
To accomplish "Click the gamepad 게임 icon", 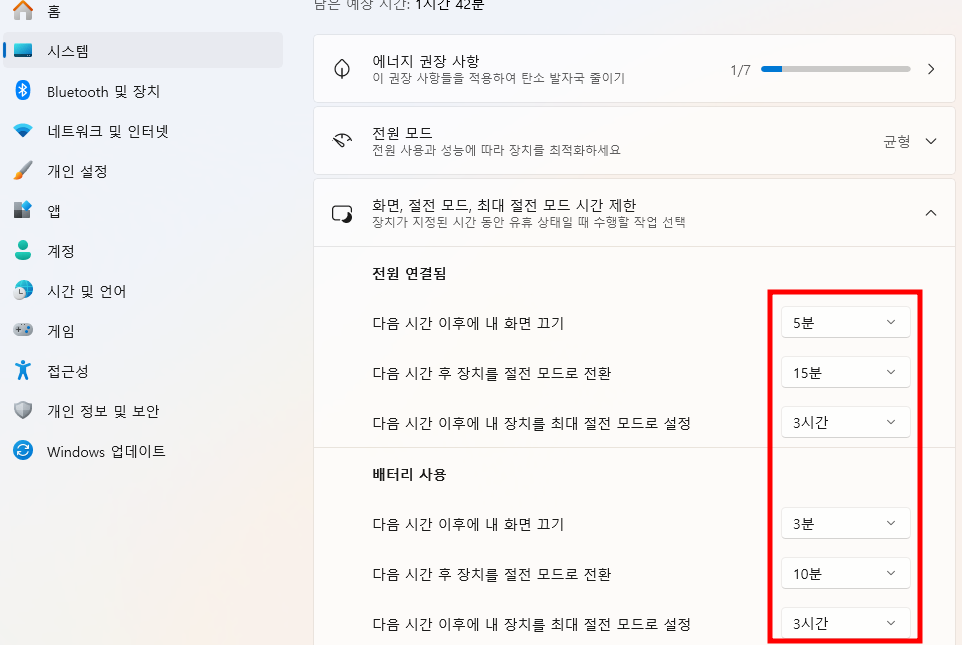I will point(23,330).
